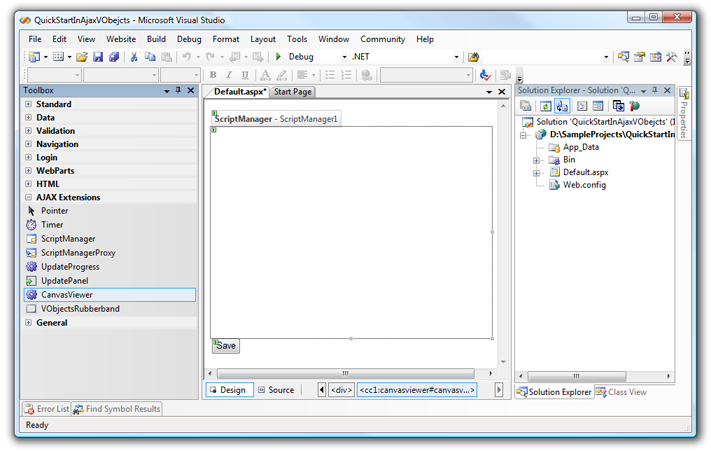
Task: Switch to the Start Page tab
Action: click(293, 92)
